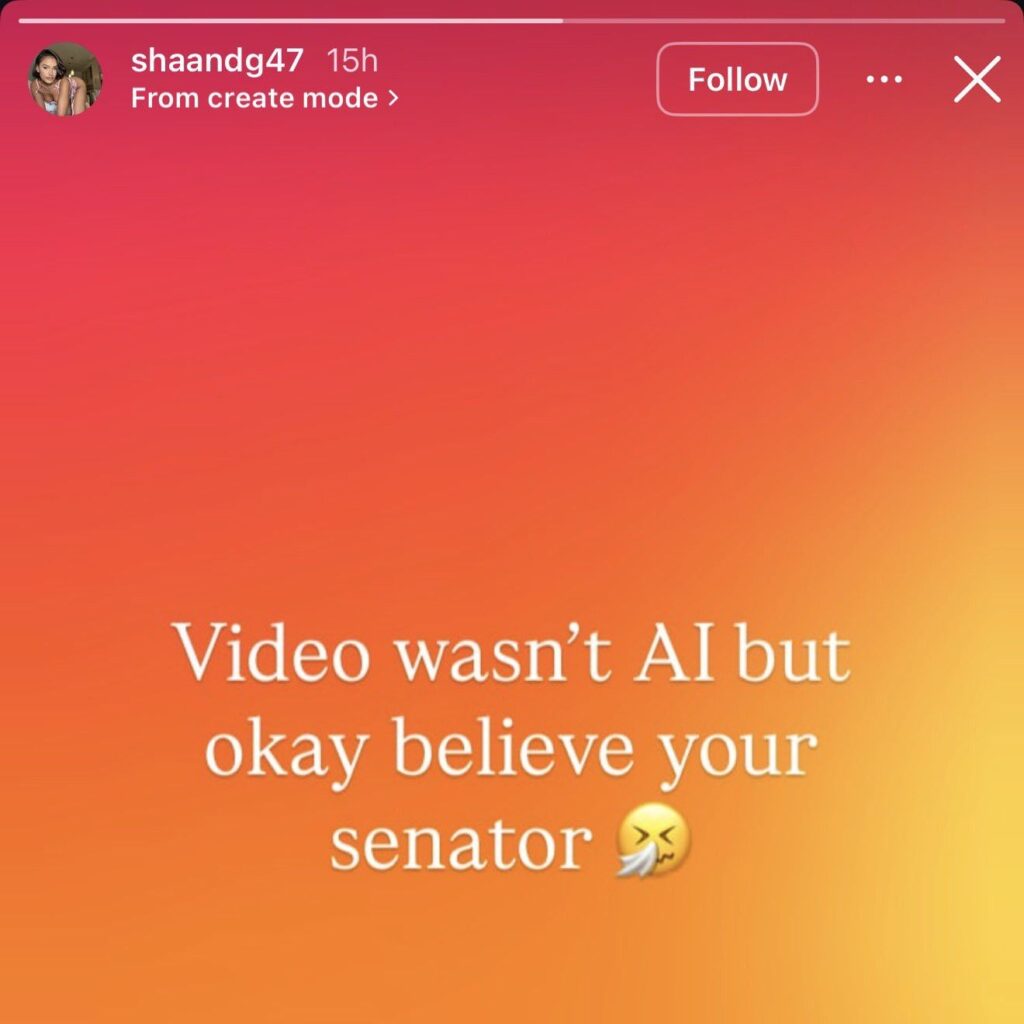The image size is (1024, 1024).
Task: Click the word senator in the story
Action: coord(461,844)
